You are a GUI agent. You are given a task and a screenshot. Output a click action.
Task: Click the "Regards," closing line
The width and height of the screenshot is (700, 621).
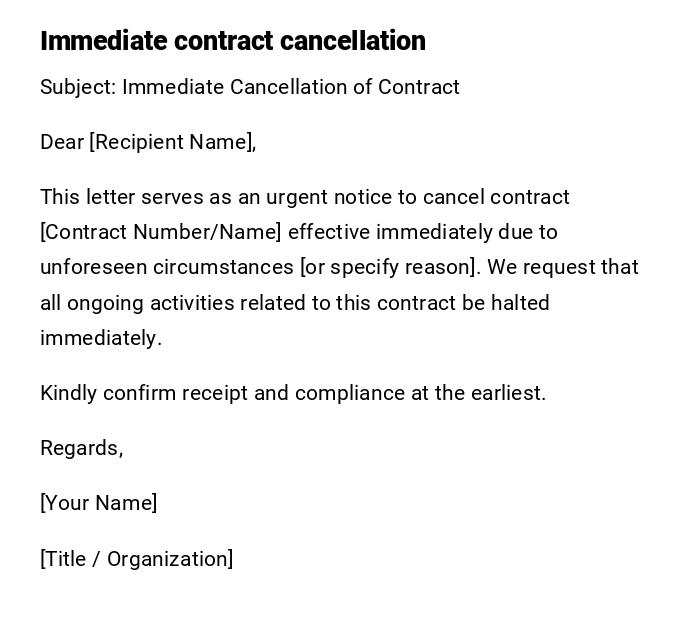point(81,448)
